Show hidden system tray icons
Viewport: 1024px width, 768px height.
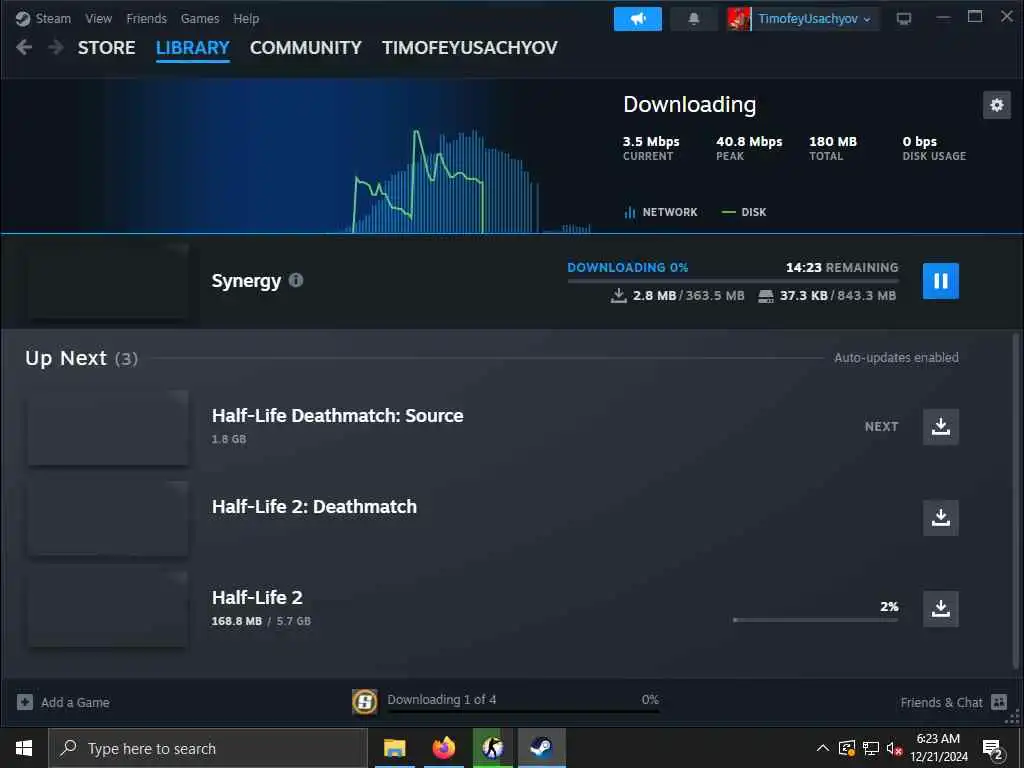pos(823,748)
